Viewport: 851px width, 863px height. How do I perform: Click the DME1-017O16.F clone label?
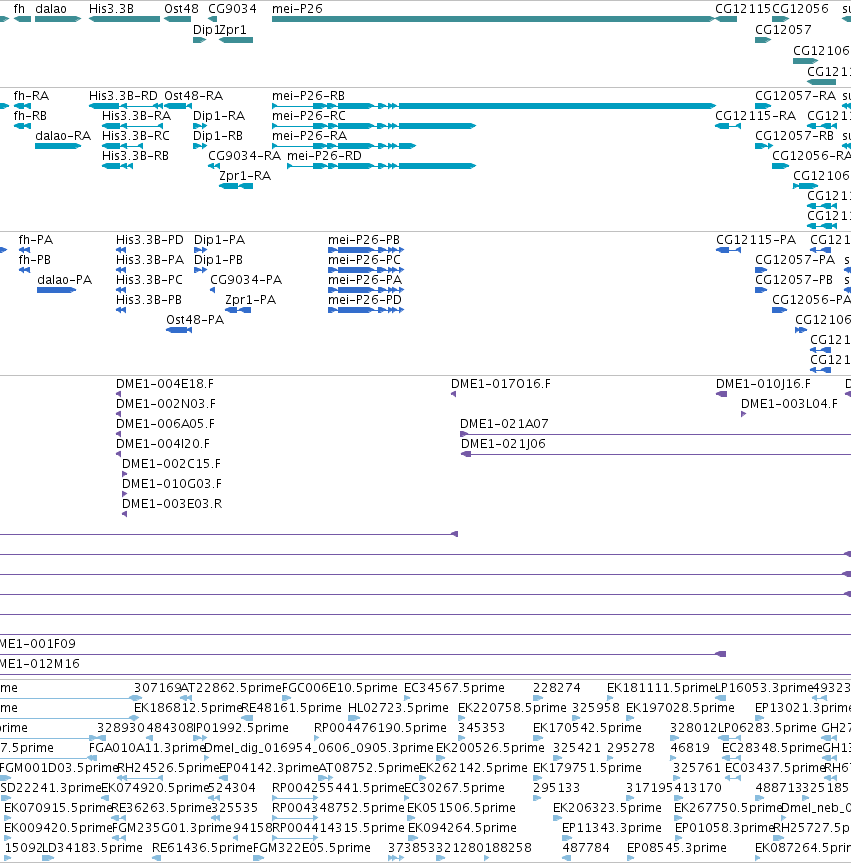500,384
